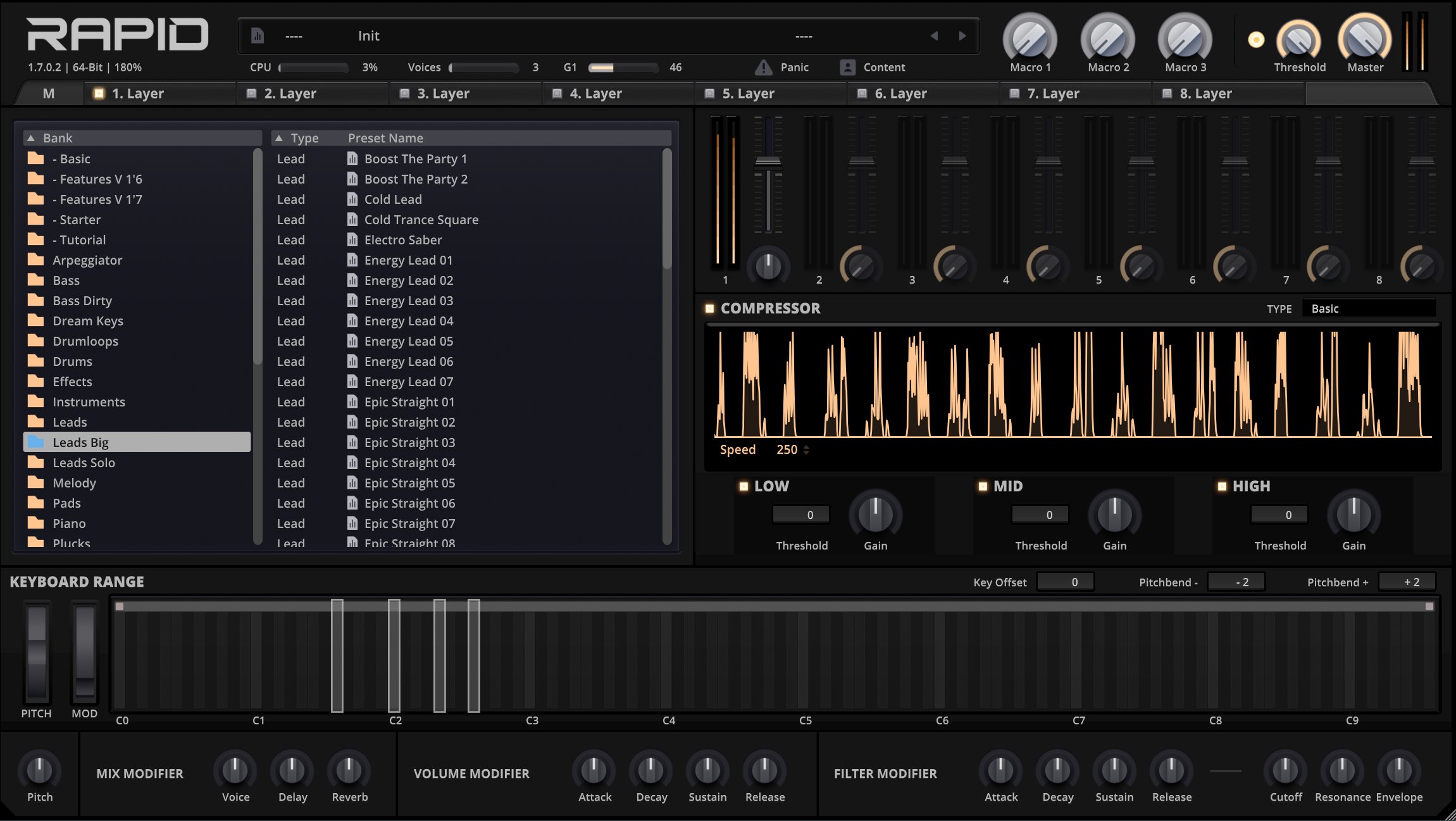Enable layer 2 with its square toggle

251,94
